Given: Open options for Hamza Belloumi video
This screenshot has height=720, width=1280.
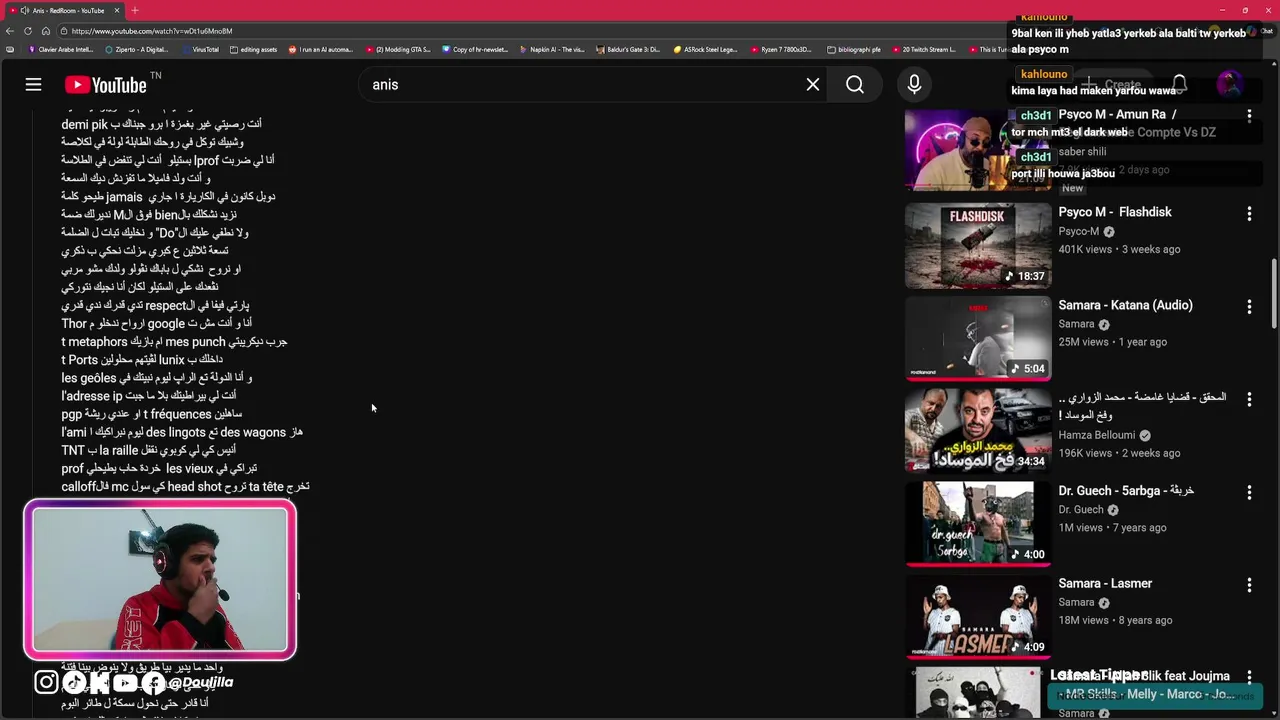Looking at the screenshot, I should click(1249, 399).
